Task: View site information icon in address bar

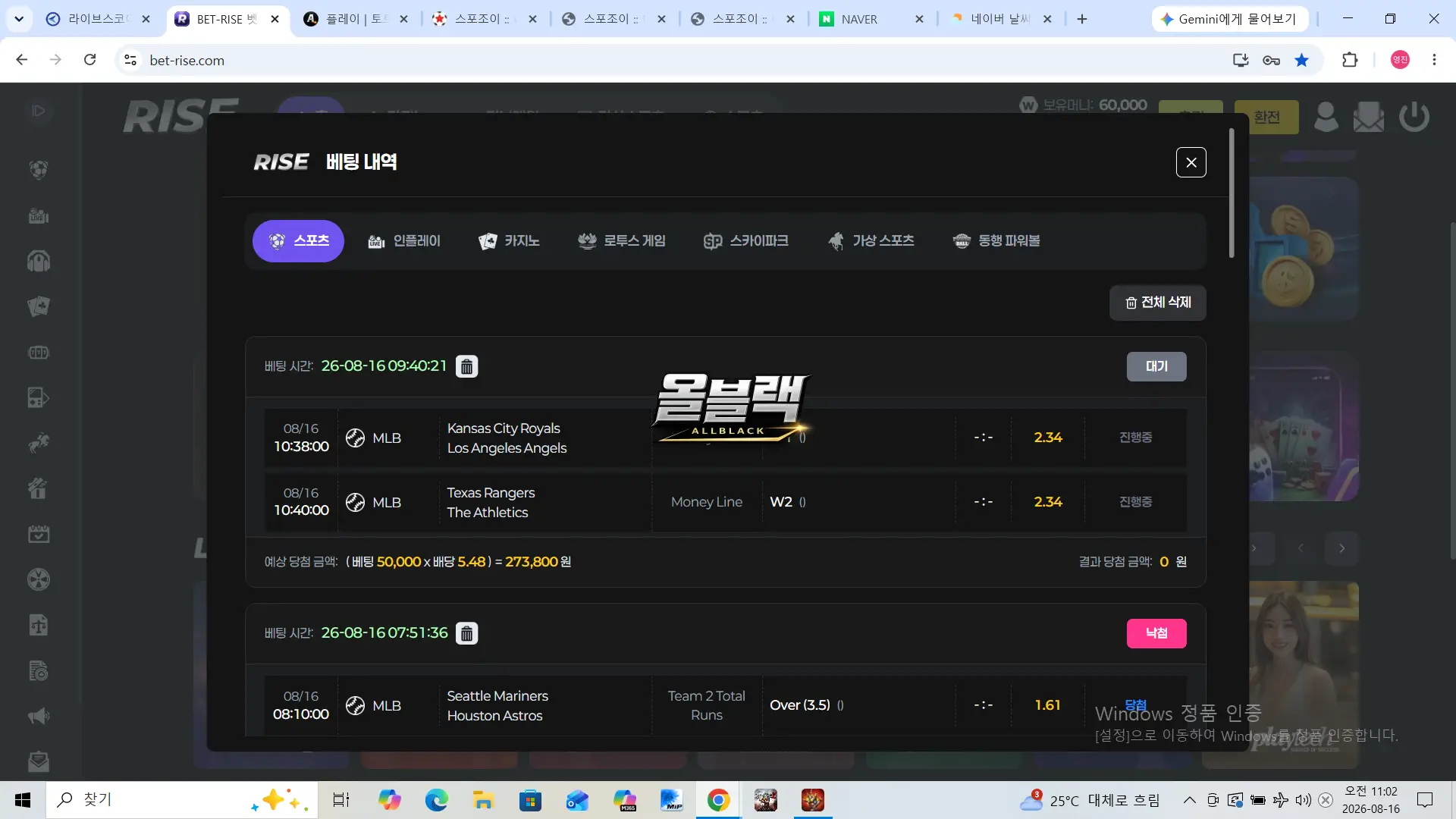Action: (130, 60)
